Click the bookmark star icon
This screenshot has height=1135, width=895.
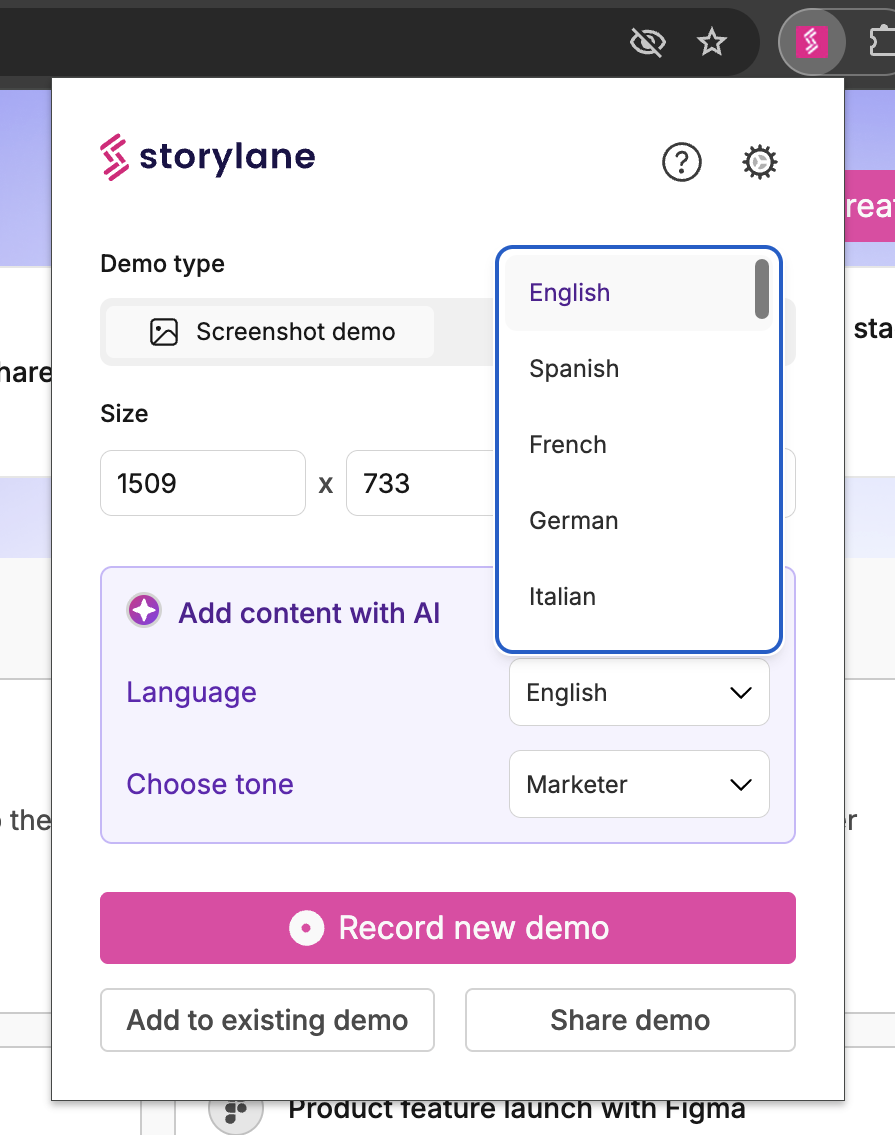click(711, 42)
